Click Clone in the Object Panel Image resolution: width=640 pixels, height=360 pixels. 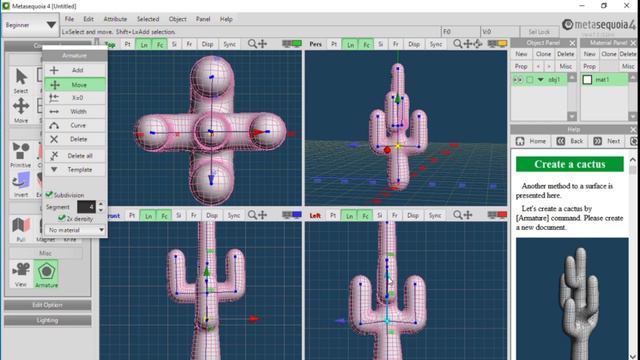pyautogui.click(x=543, y=54)
